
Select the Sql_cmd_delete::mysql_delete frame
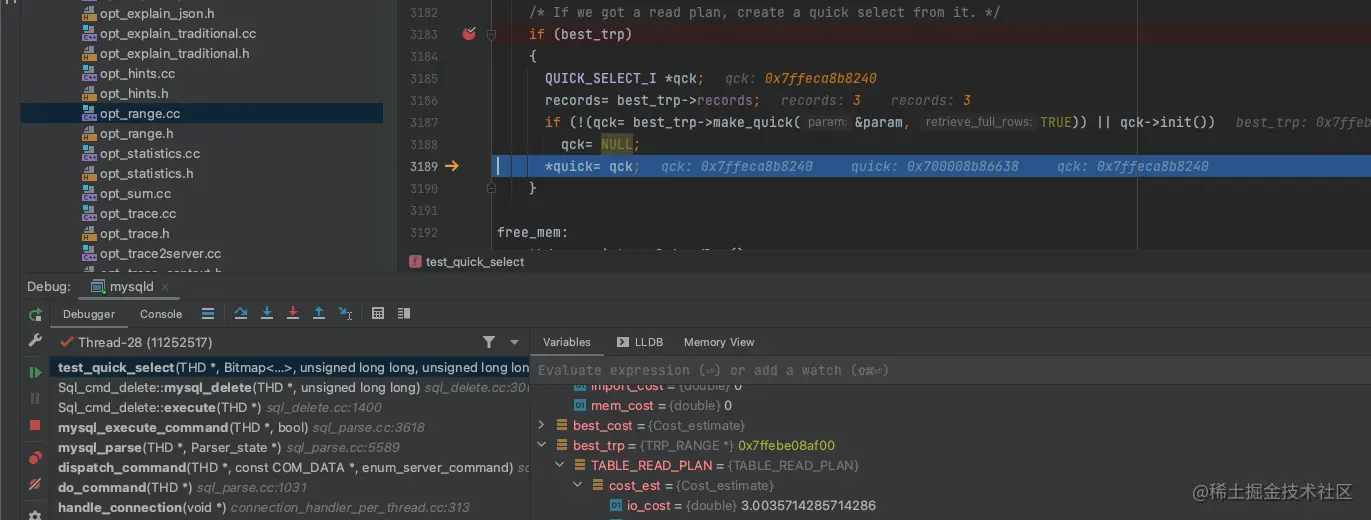pyautogui.click(x=291, y=388)
